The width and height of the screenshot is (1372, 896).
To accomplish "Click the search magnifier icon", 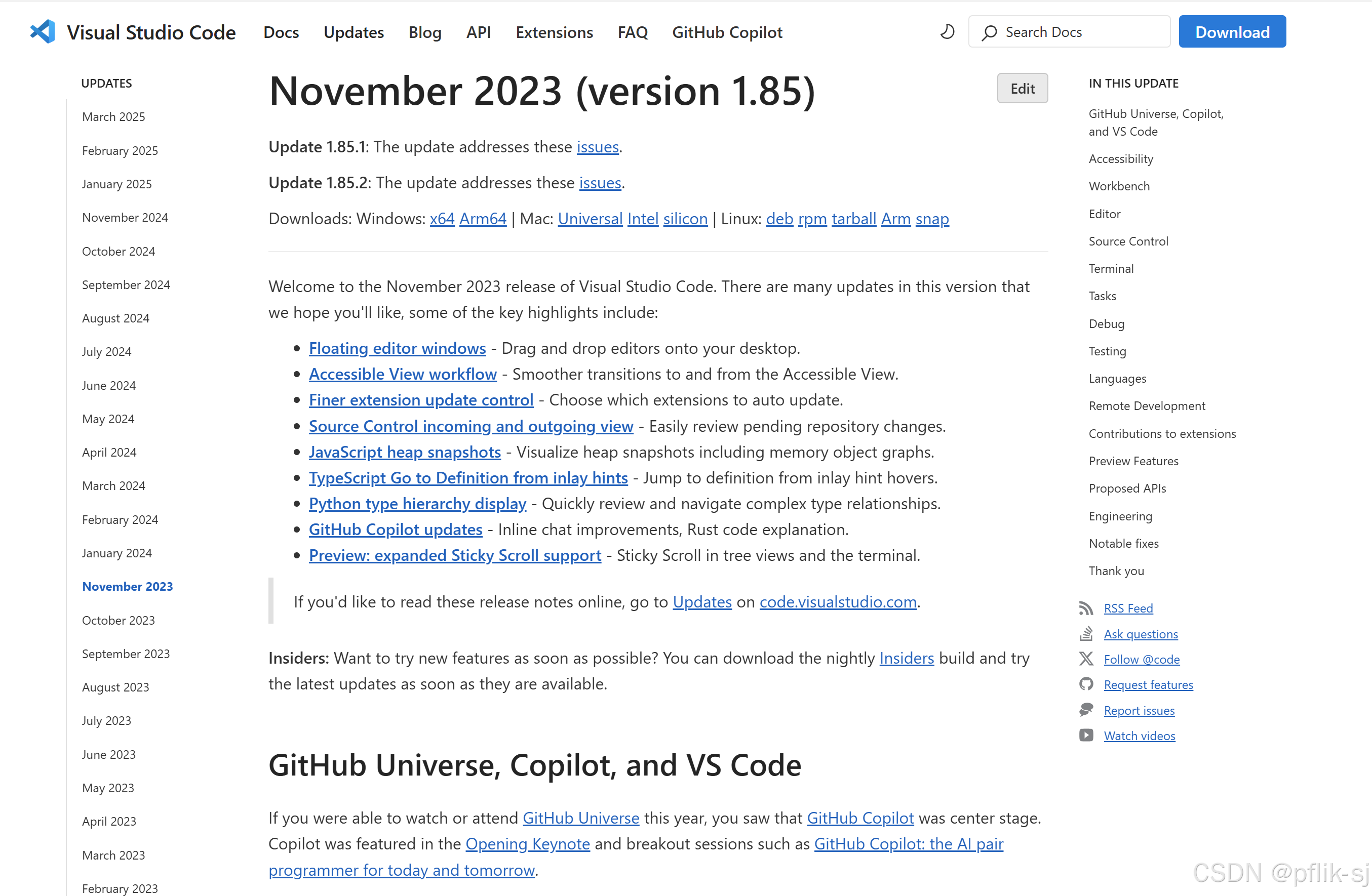I will click(x=989, y=32).
